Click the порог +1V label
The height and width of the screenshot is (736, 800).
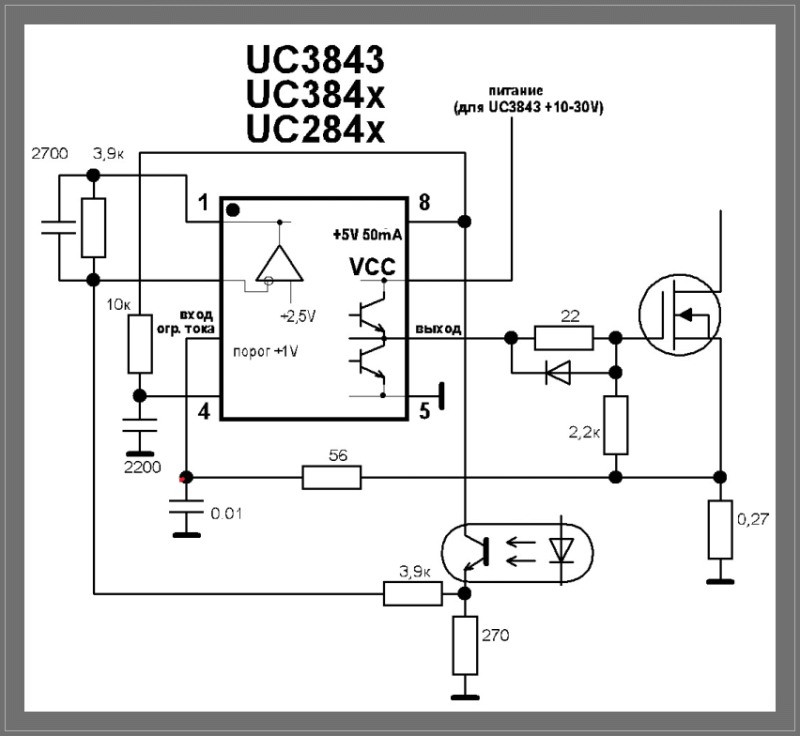coord(266,351)
